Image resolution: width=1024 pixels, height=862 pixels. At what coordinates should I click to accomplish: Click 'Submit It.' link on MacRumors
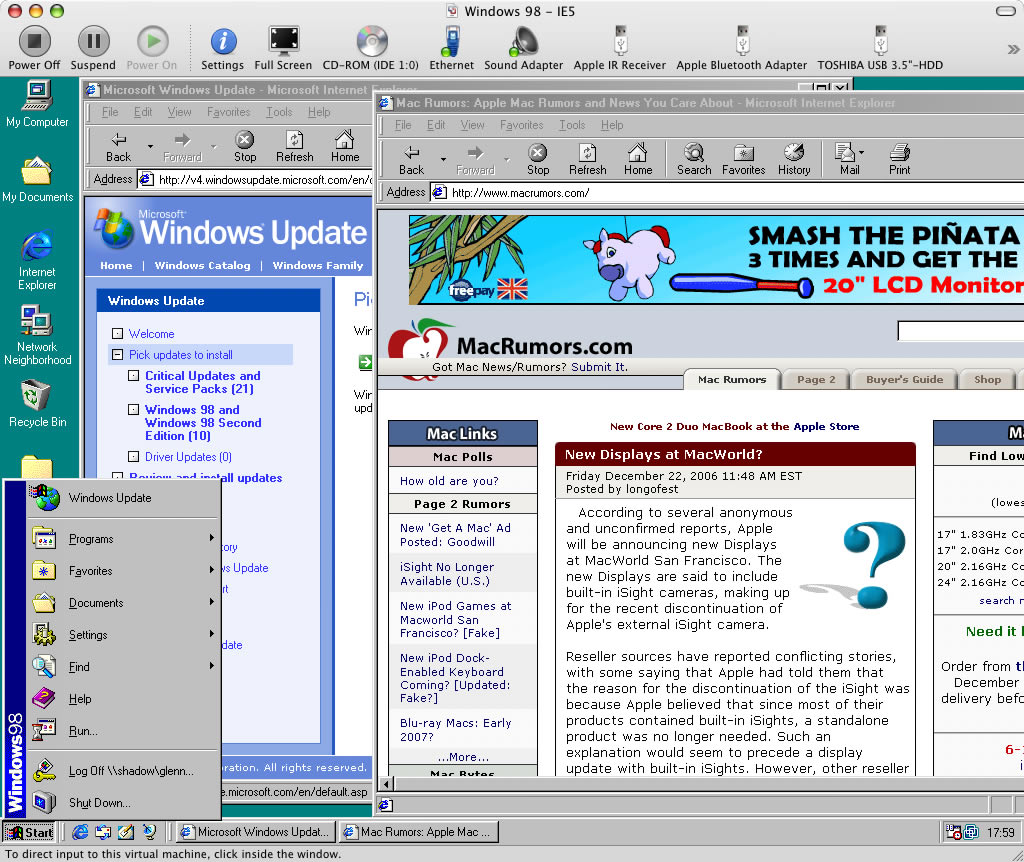[599, 367]
